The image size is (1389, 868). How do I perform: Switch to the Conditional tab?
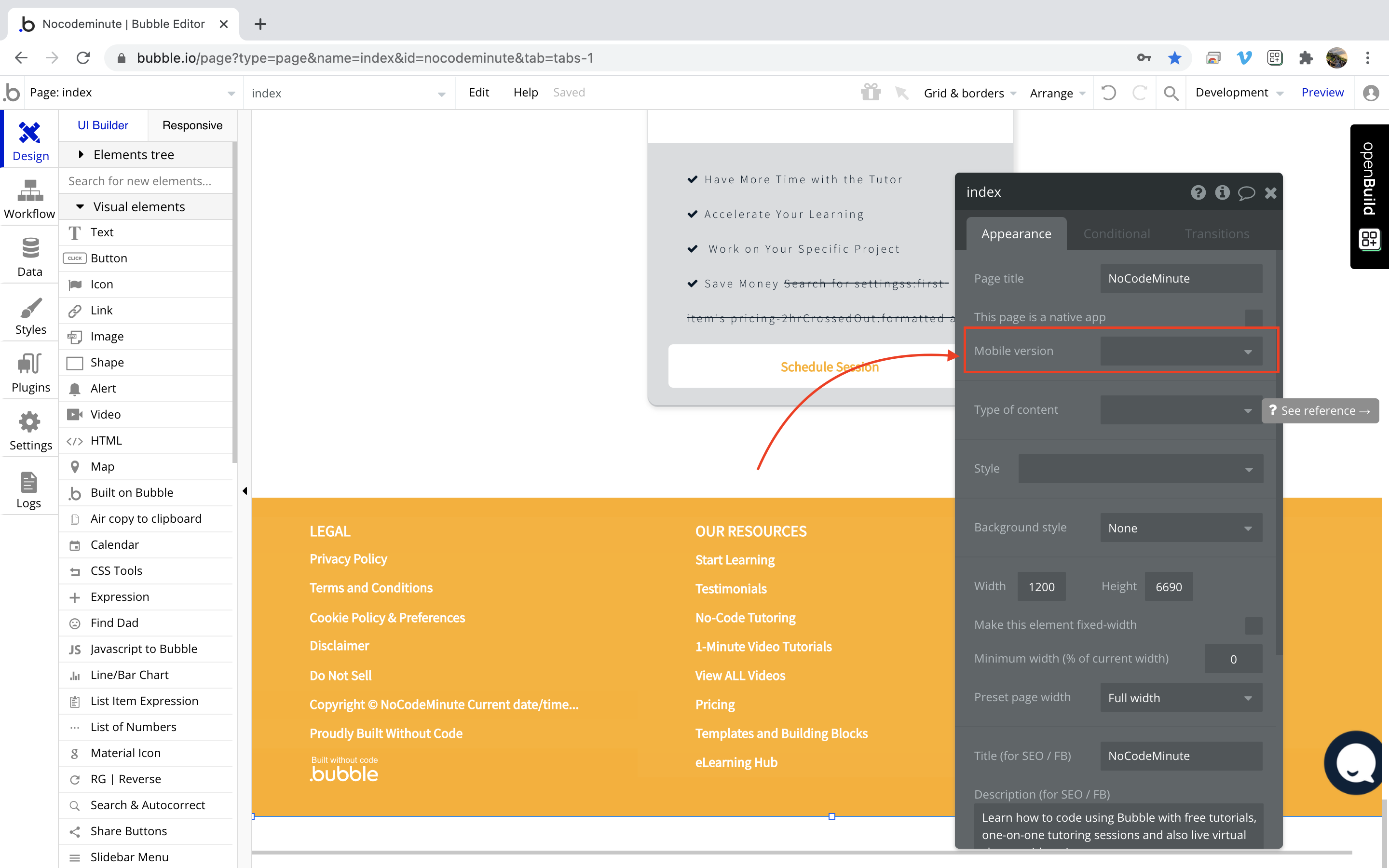tap(1117, 234)
